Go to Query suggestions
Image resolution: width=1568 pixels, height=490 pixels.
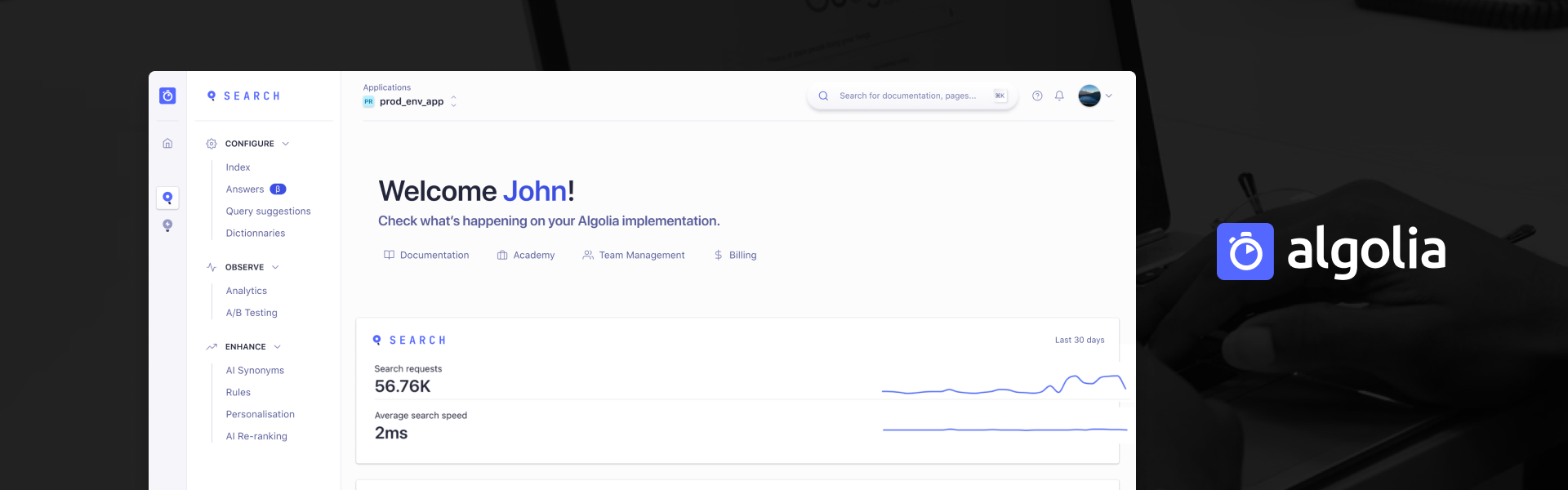click(x=269, y=212)
